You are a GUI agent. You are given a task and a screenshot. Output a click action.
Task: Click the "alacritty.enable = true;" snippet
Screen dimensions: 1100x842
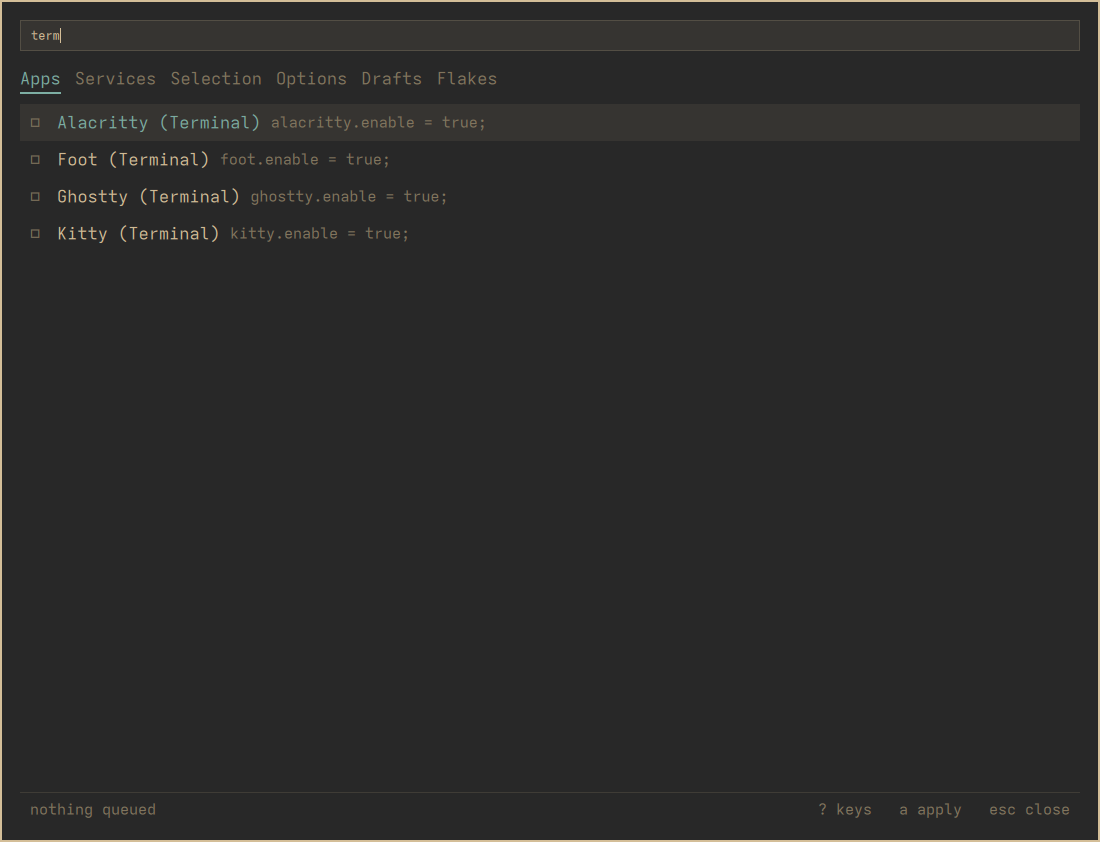[x=378, y=123]
